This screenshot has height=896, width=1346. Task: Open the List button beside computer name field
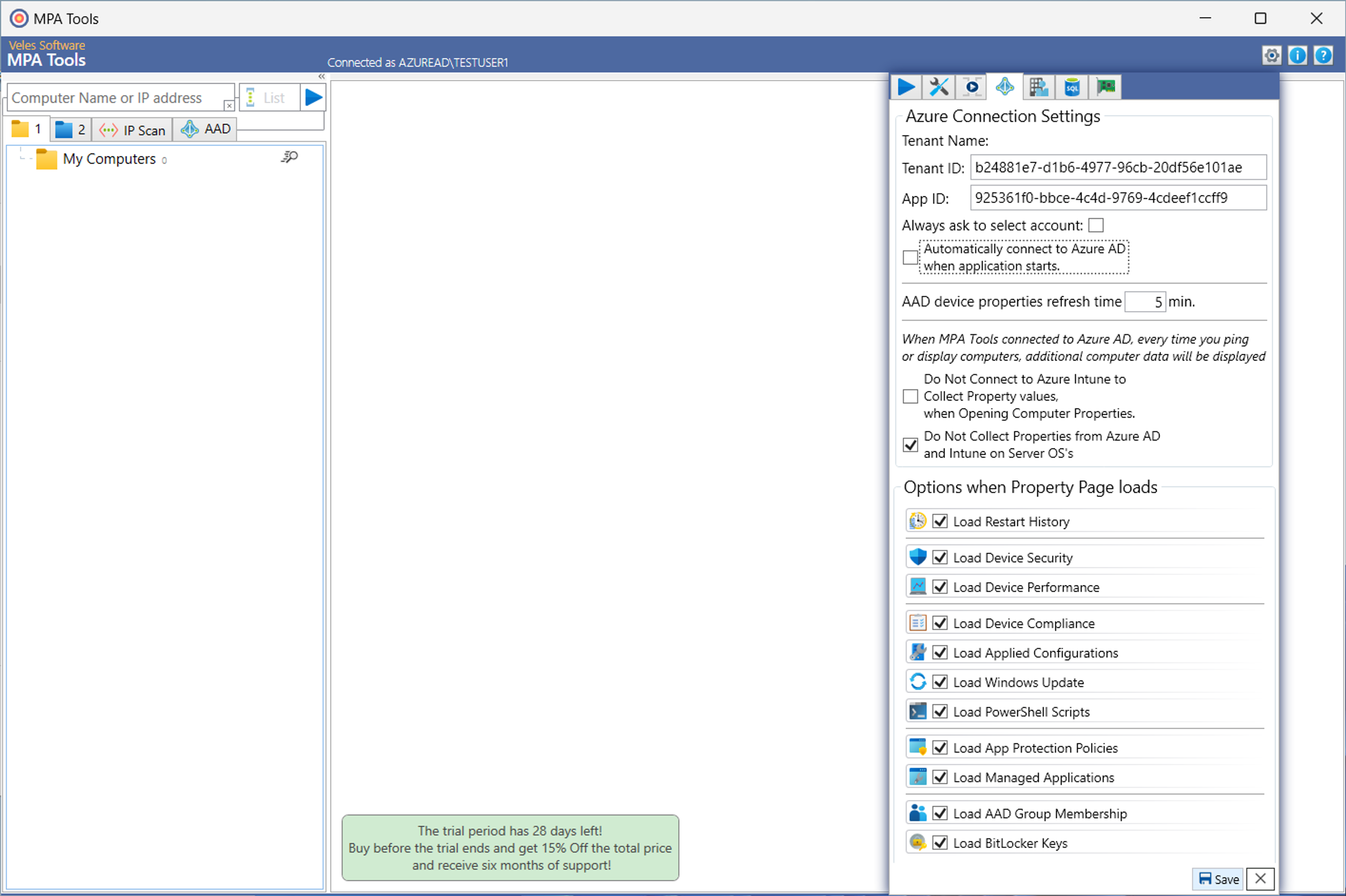pyautogui.click(x=269, y=98)
